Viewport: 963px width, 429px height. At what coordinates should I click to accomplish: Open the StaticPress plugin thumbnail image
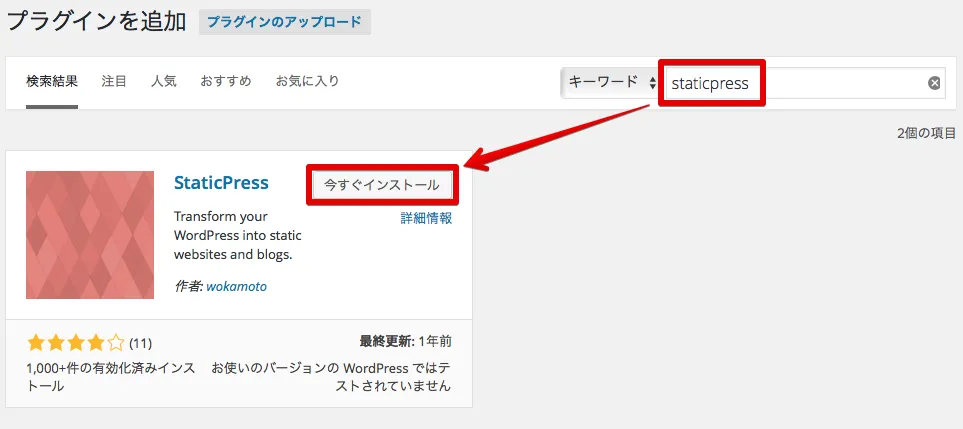point(90,235)
